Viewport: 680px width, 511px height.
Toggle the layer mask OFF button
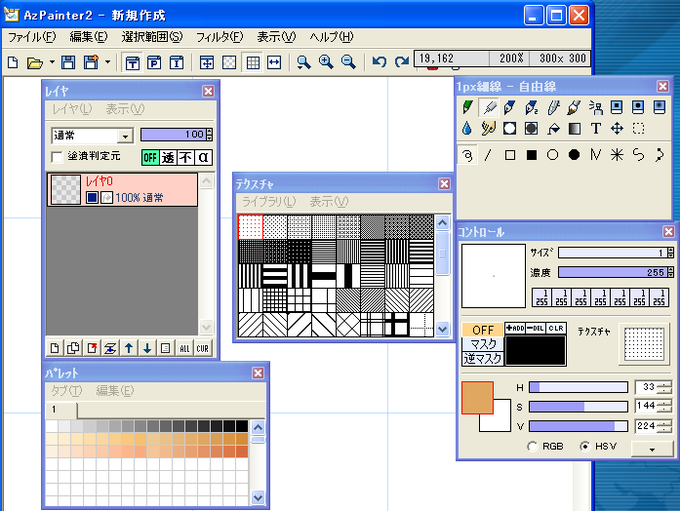[150, 157]
